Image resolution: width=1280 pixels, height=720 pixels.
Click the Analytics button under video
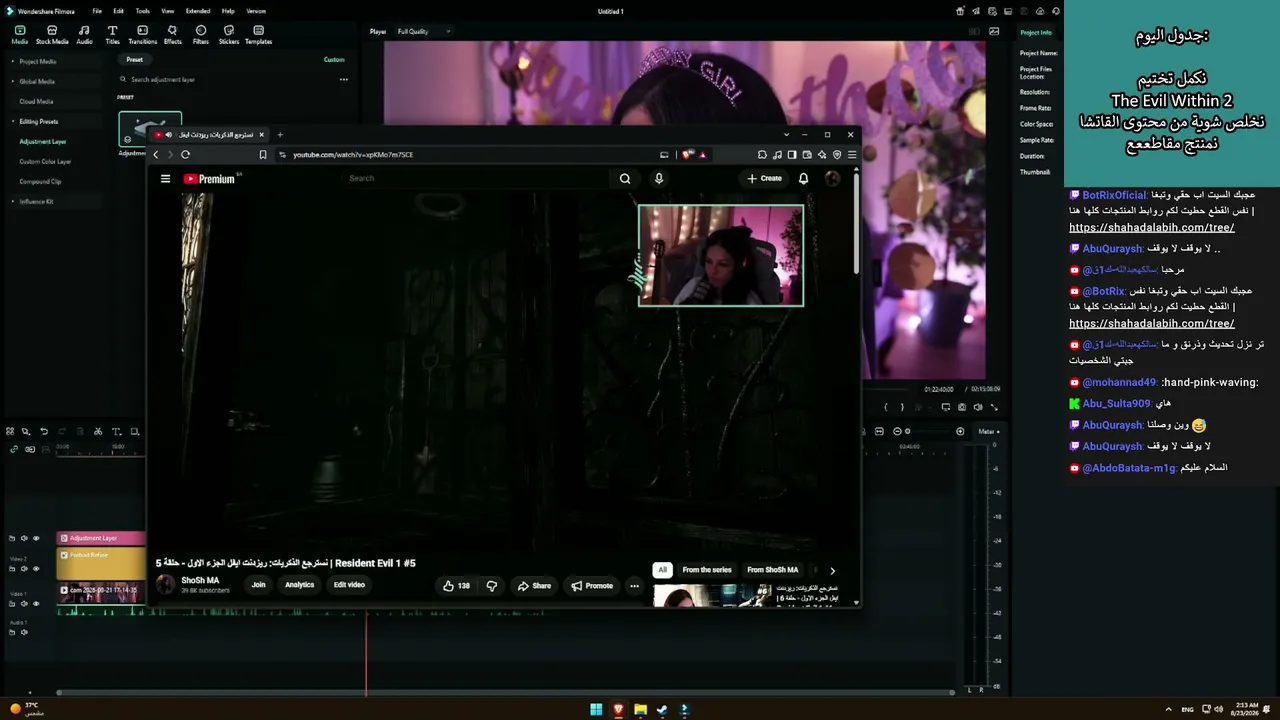(x=299, y=585)
